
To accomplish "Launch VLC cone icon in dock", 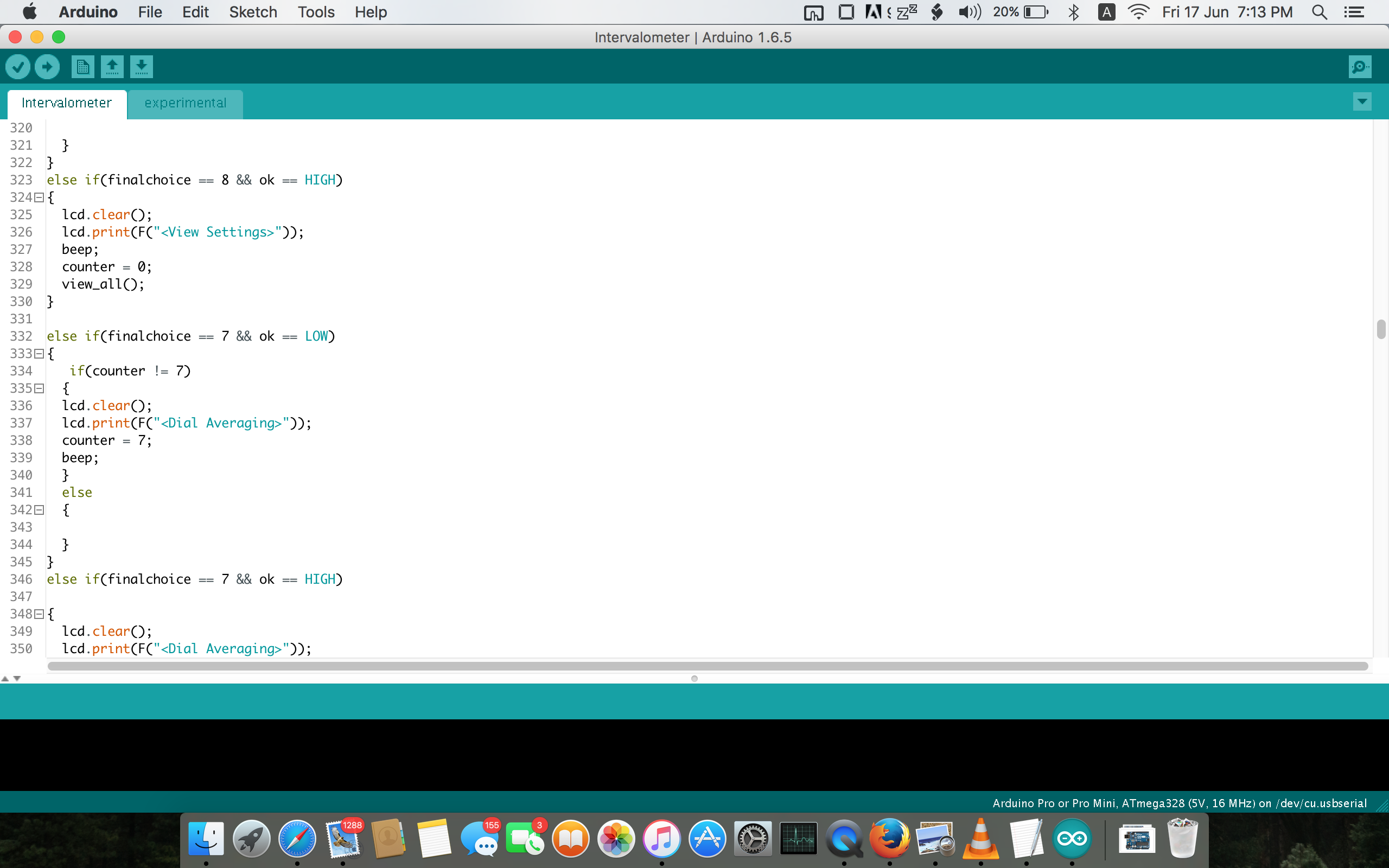I will 980,839.
